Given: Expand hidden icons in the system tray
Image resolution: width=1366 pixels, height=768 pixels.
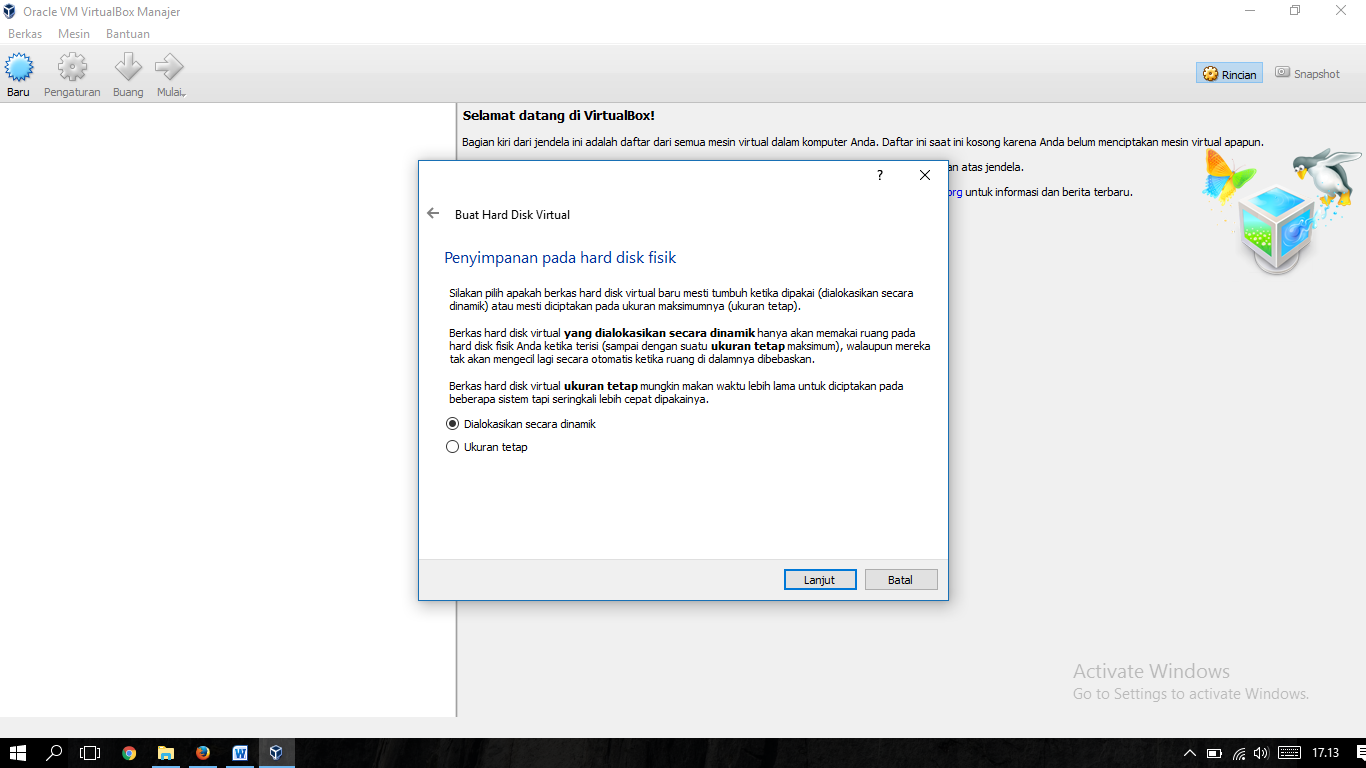Looking at the screenshot, I should (1190, 755).
